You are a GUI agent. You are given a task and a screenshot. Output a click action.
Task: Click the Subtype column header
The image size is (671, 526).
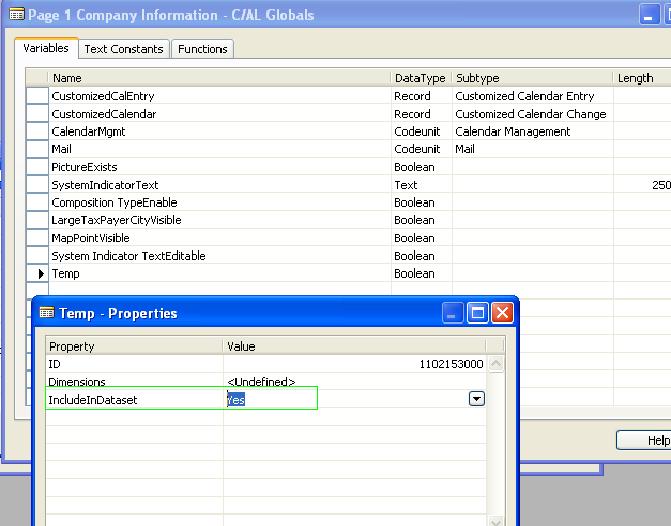532,78
